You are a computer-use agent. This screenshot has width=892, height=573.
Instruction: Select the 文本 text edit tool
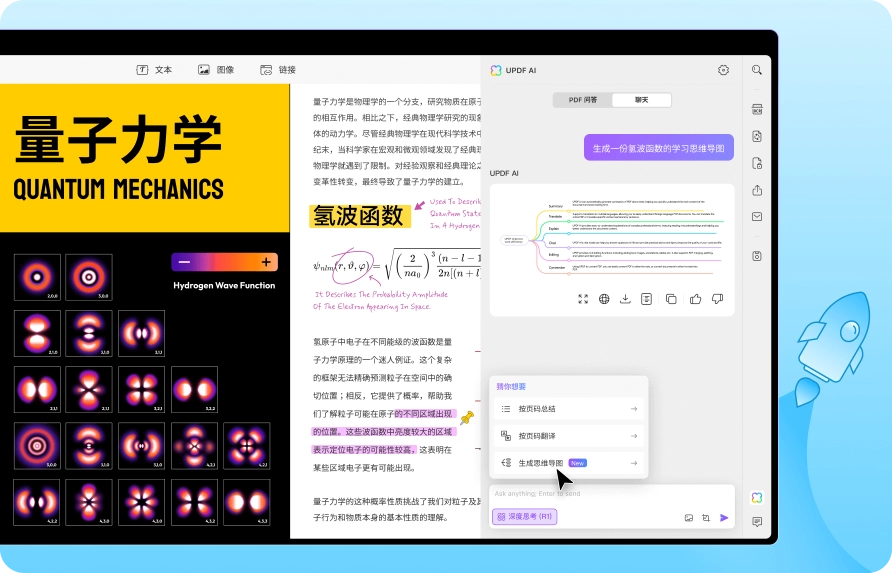[154, 69]
